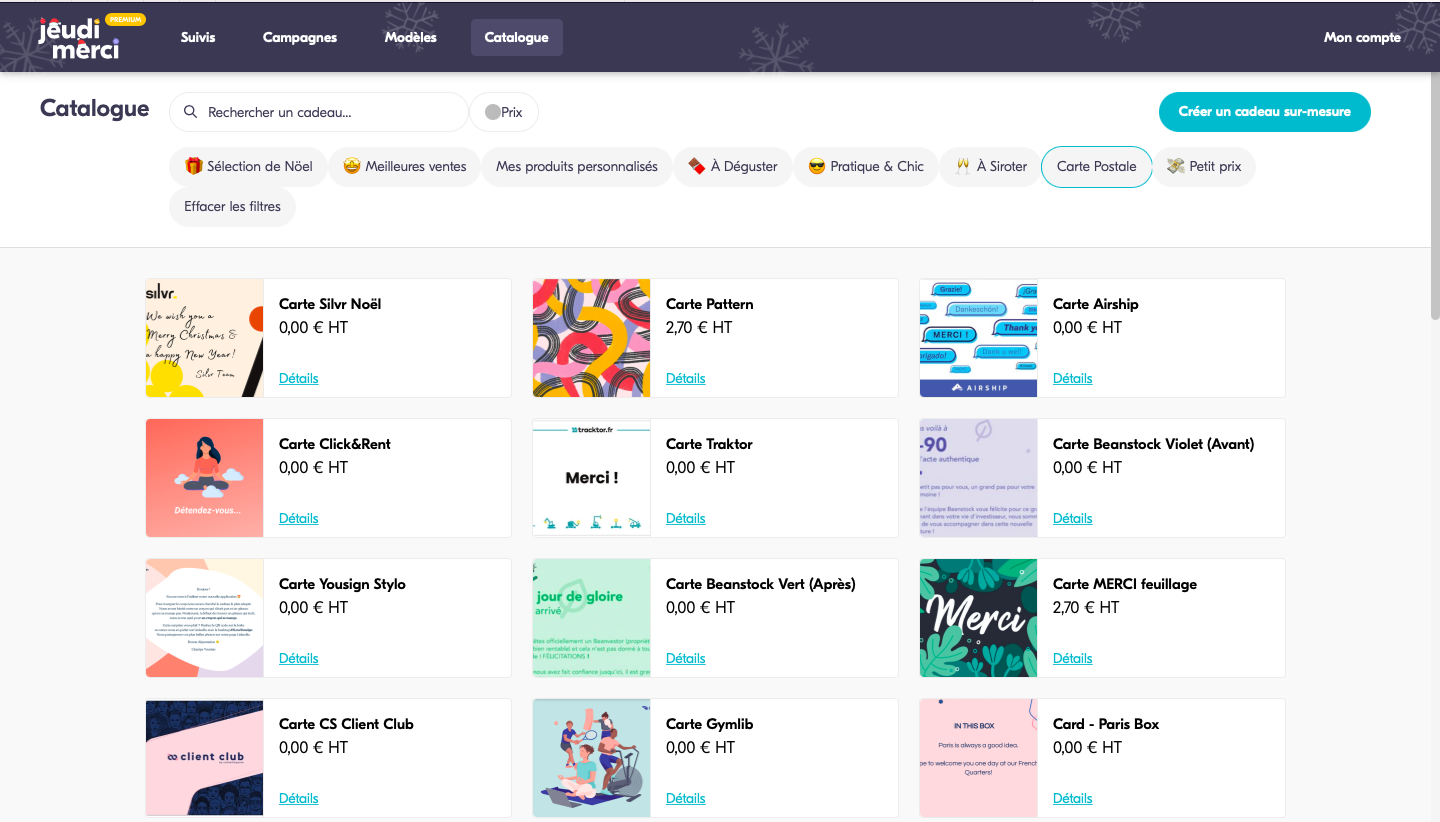Click the Carte Airship thumbnail image
The image size is (1440, 822).
click(979, 338)
